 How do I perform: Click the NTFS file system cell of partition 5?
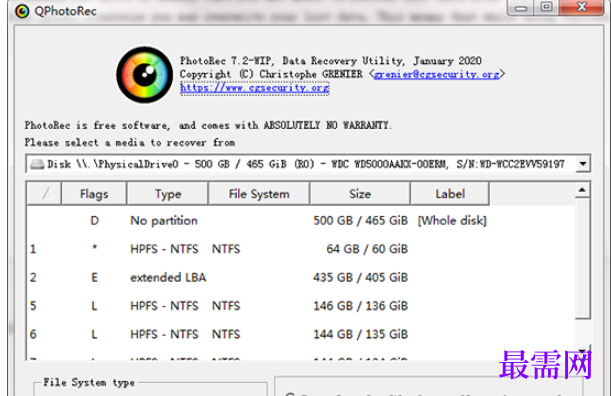click(226, 306)
